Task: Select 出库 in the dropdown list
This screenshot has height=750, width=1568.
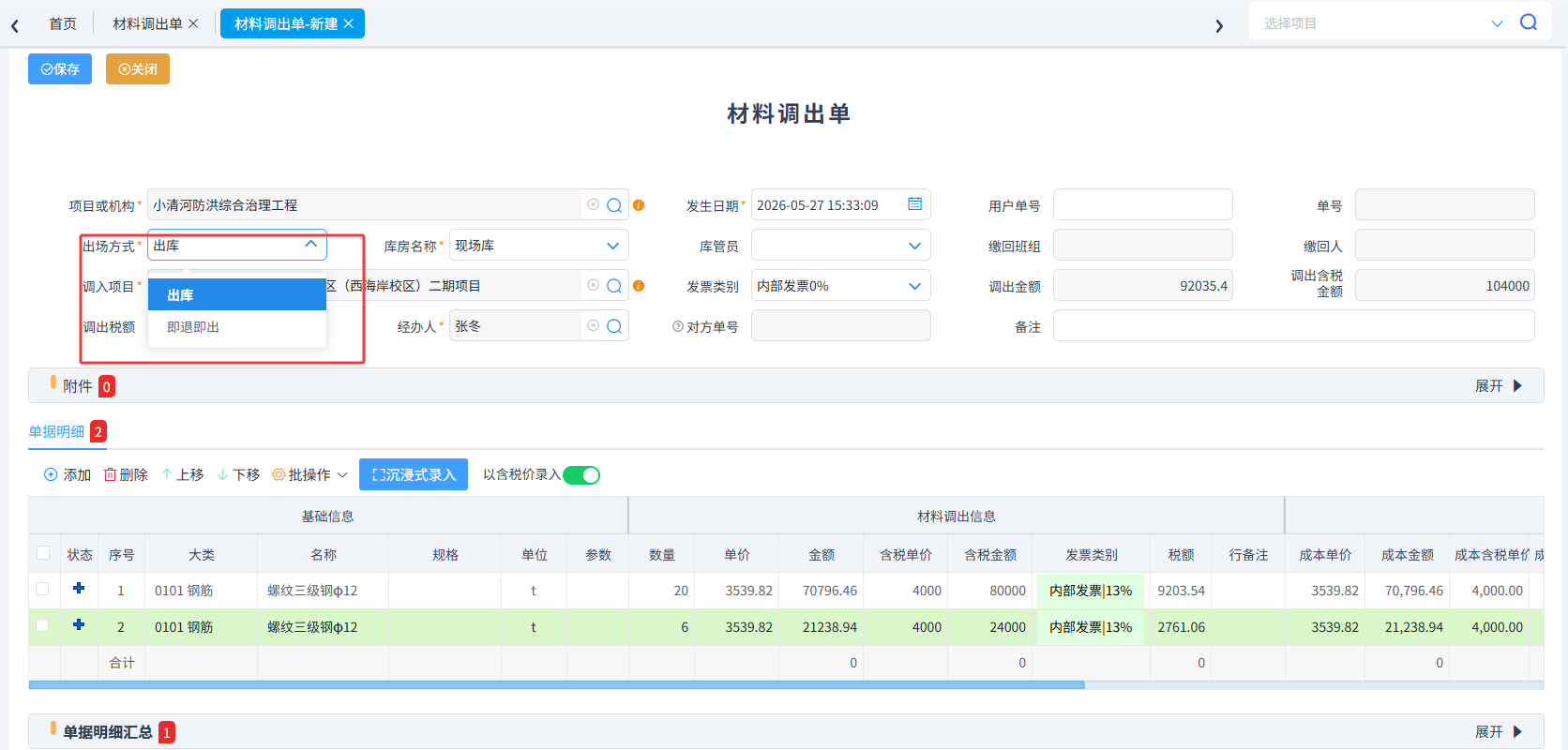Action: (x=237, y=294)
